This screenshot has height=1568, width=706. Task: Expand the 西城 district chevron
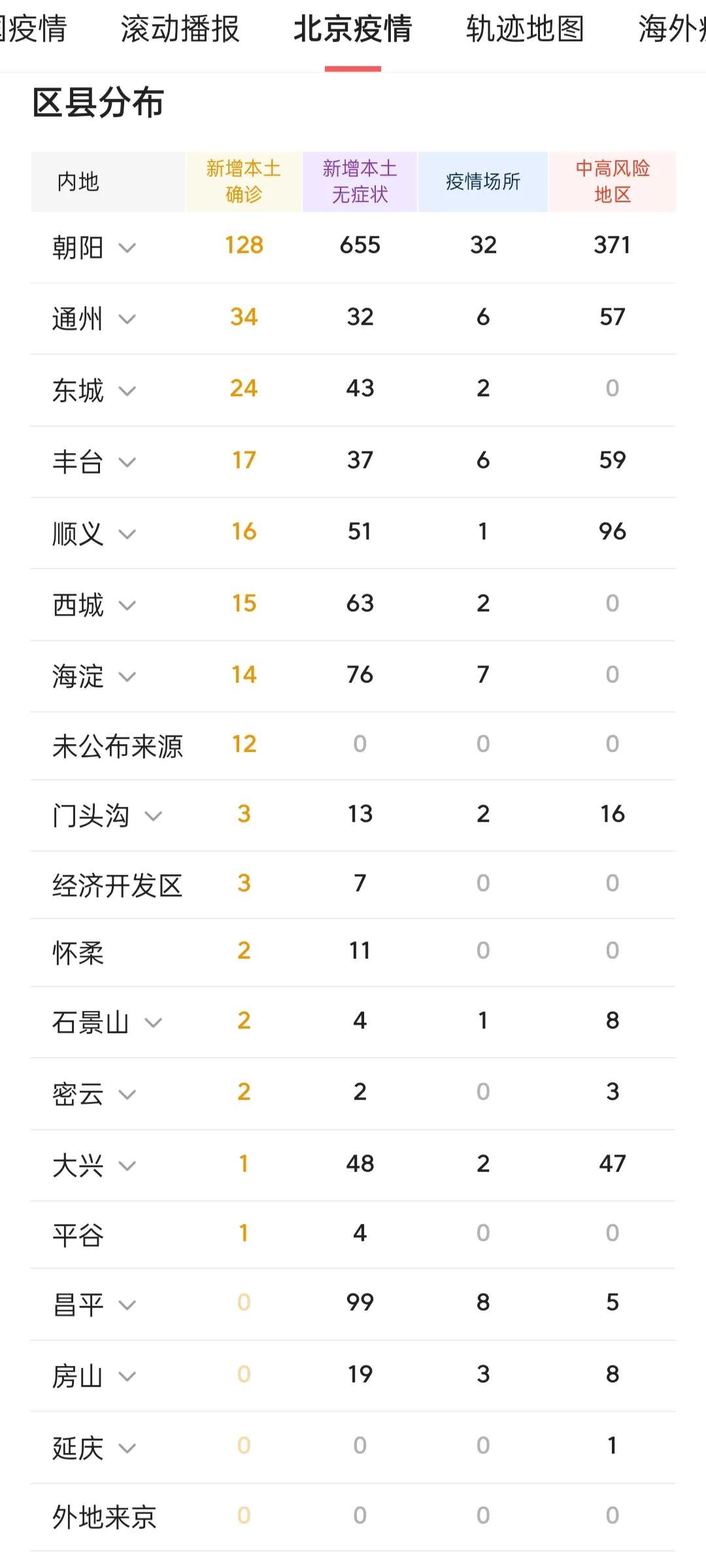tap(127, 605)
